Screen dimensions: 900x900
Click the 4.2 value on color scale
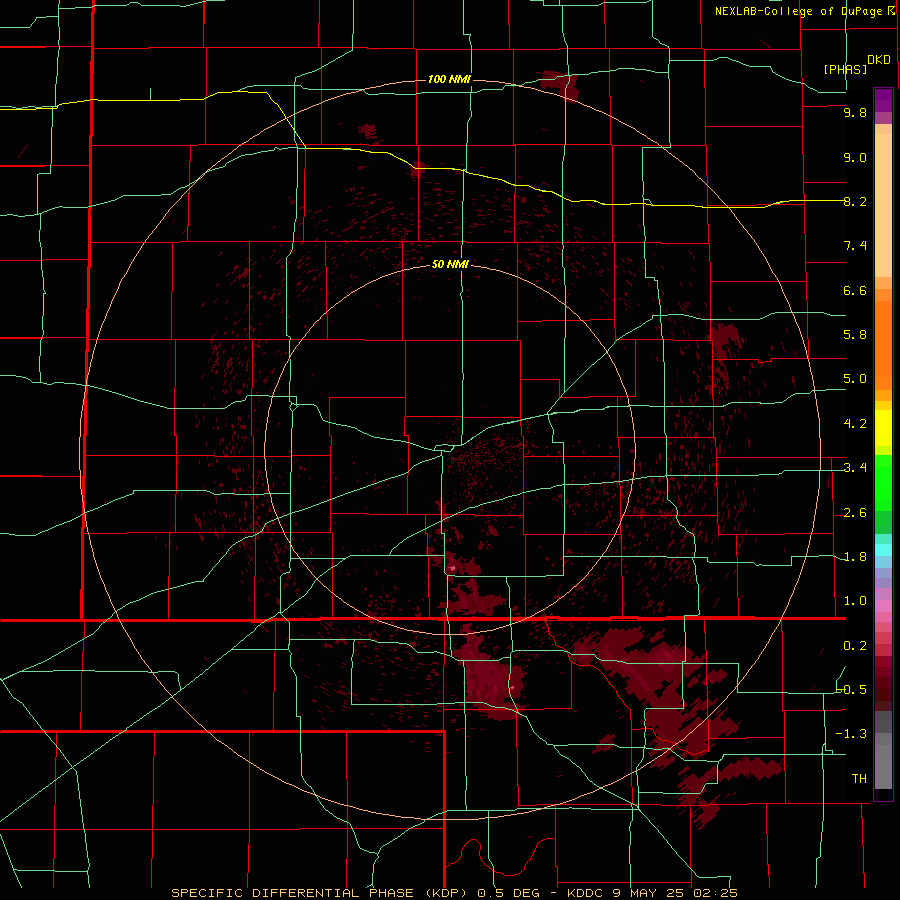tap(855, 424)
